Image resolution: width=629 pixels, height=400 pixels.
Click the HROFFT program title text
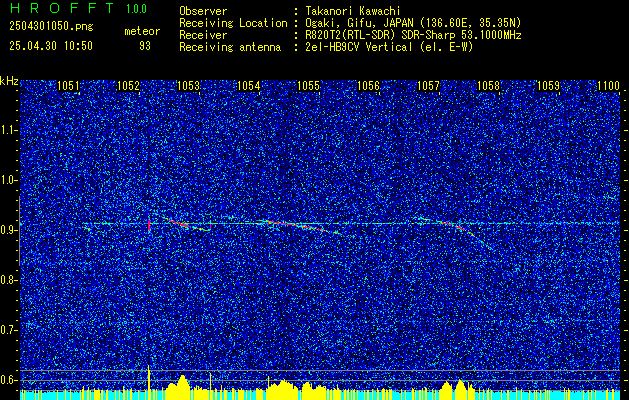62,8
